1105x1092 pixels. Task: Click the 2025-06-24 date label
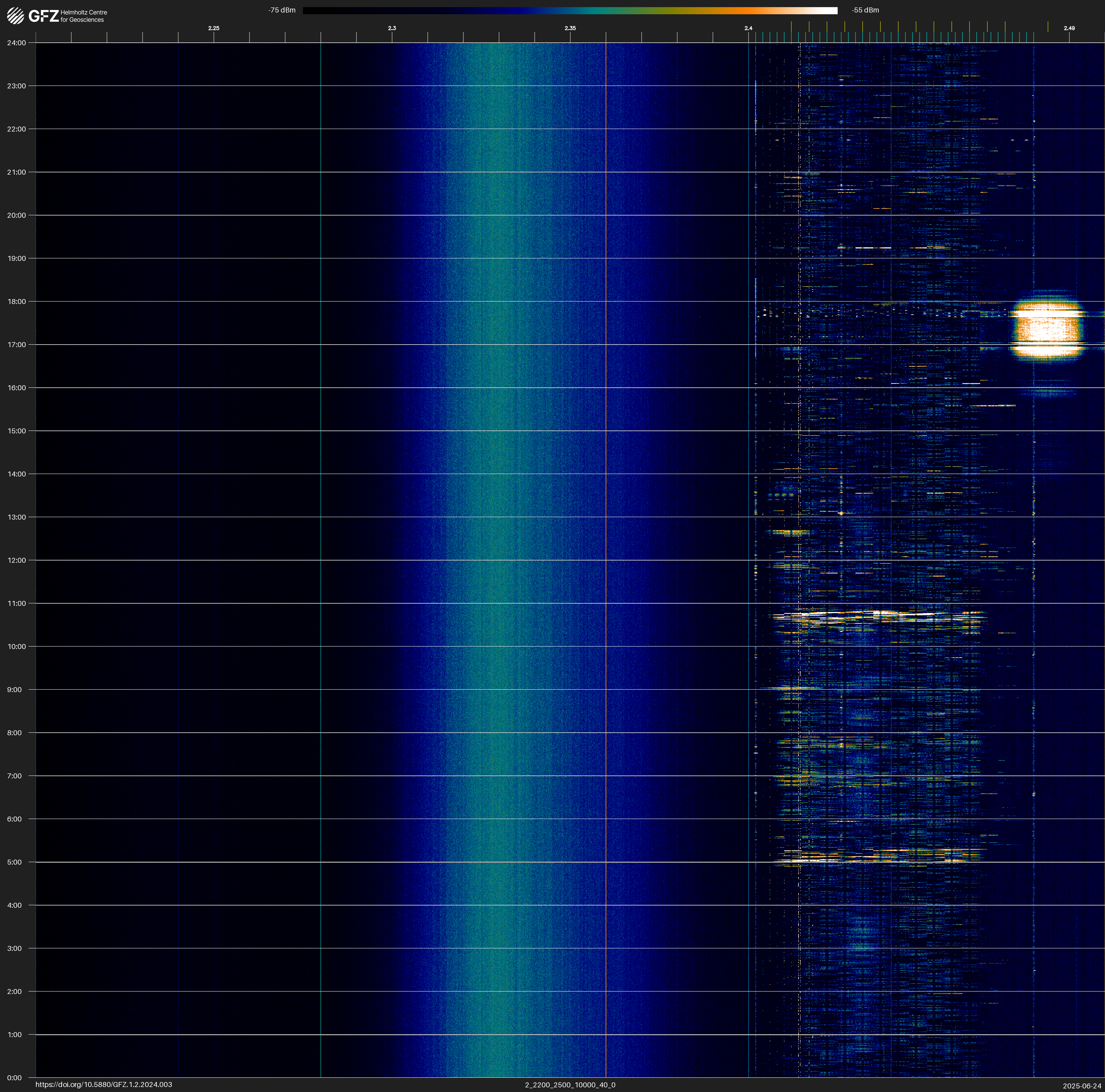coord(1081,1086)
